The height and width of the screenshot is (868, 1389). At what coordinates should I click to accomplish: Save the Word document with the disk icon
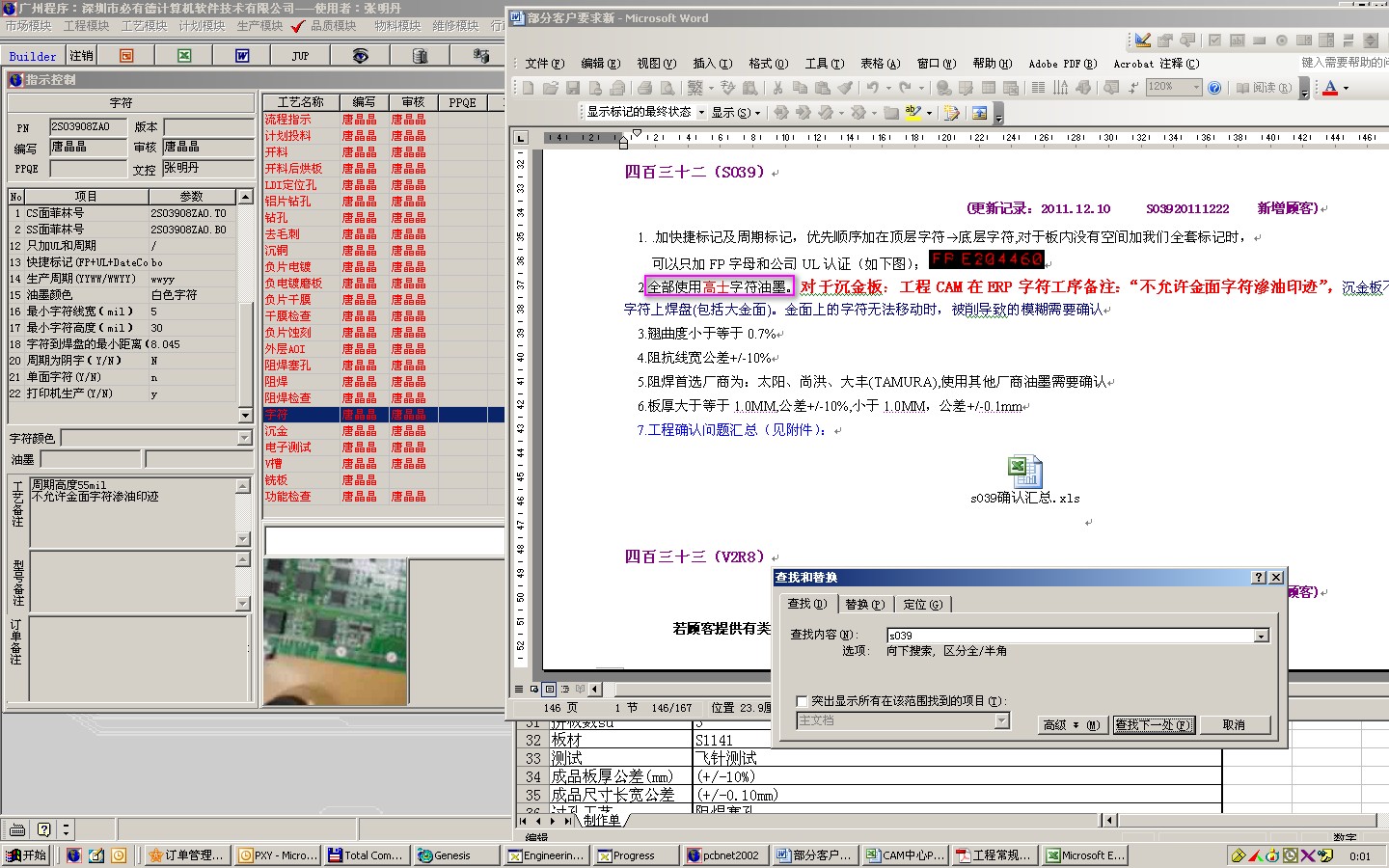tap(572, 88)
